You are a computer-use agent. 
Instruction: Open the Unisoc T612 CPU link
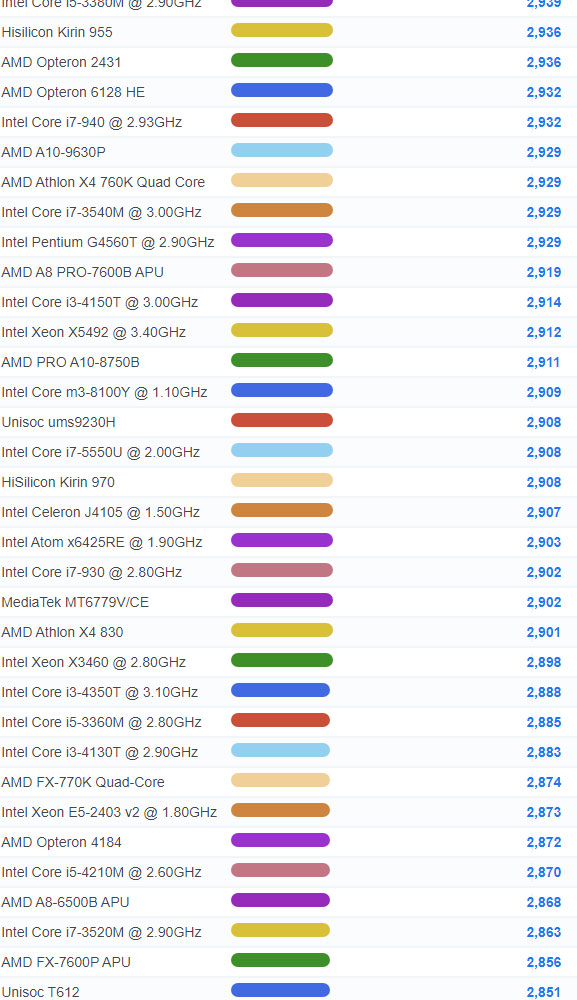click(40, 991)
